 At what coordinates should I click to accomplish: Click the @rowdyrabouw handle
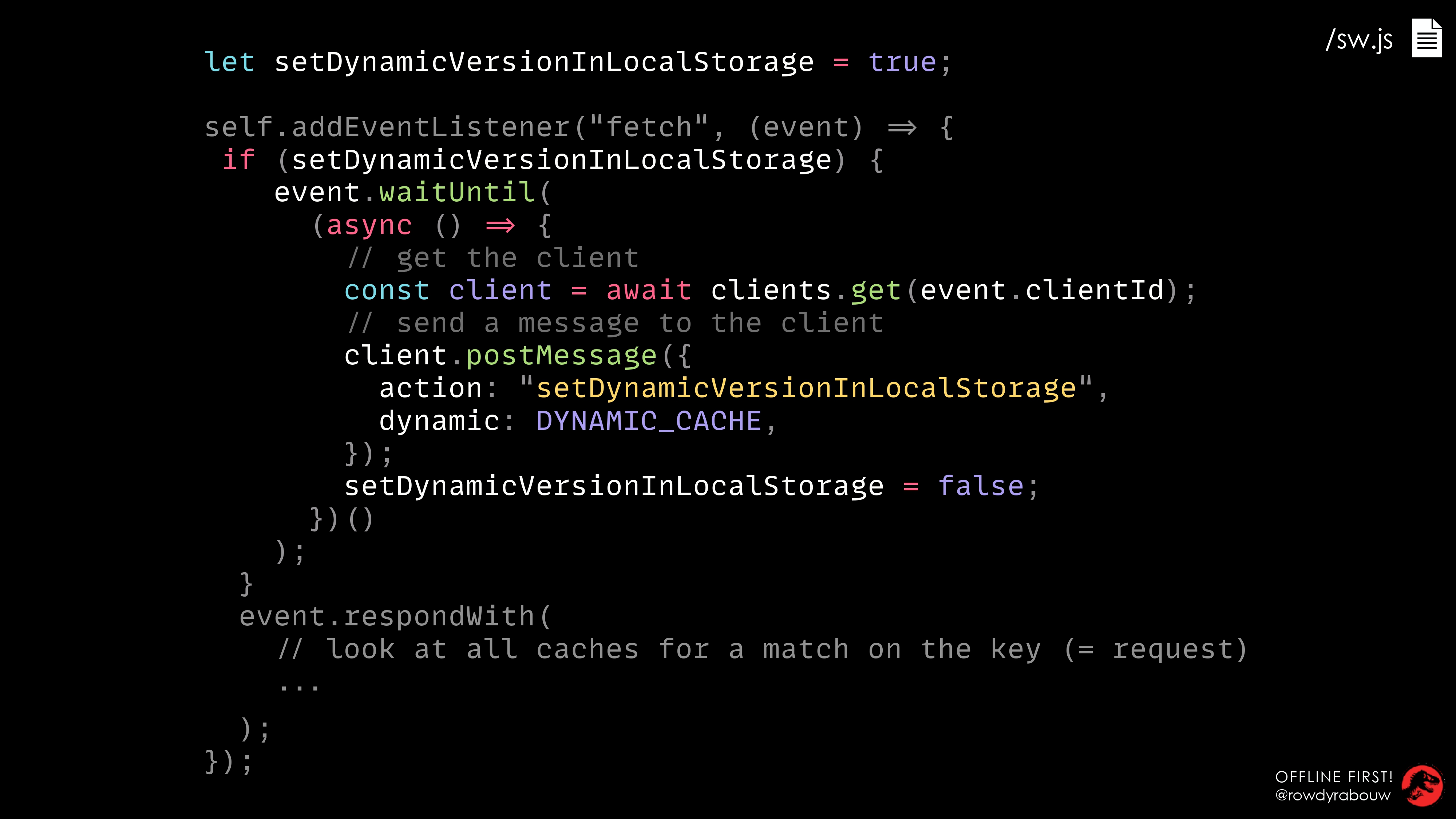pyautogui.click(x=1333, y=795)
